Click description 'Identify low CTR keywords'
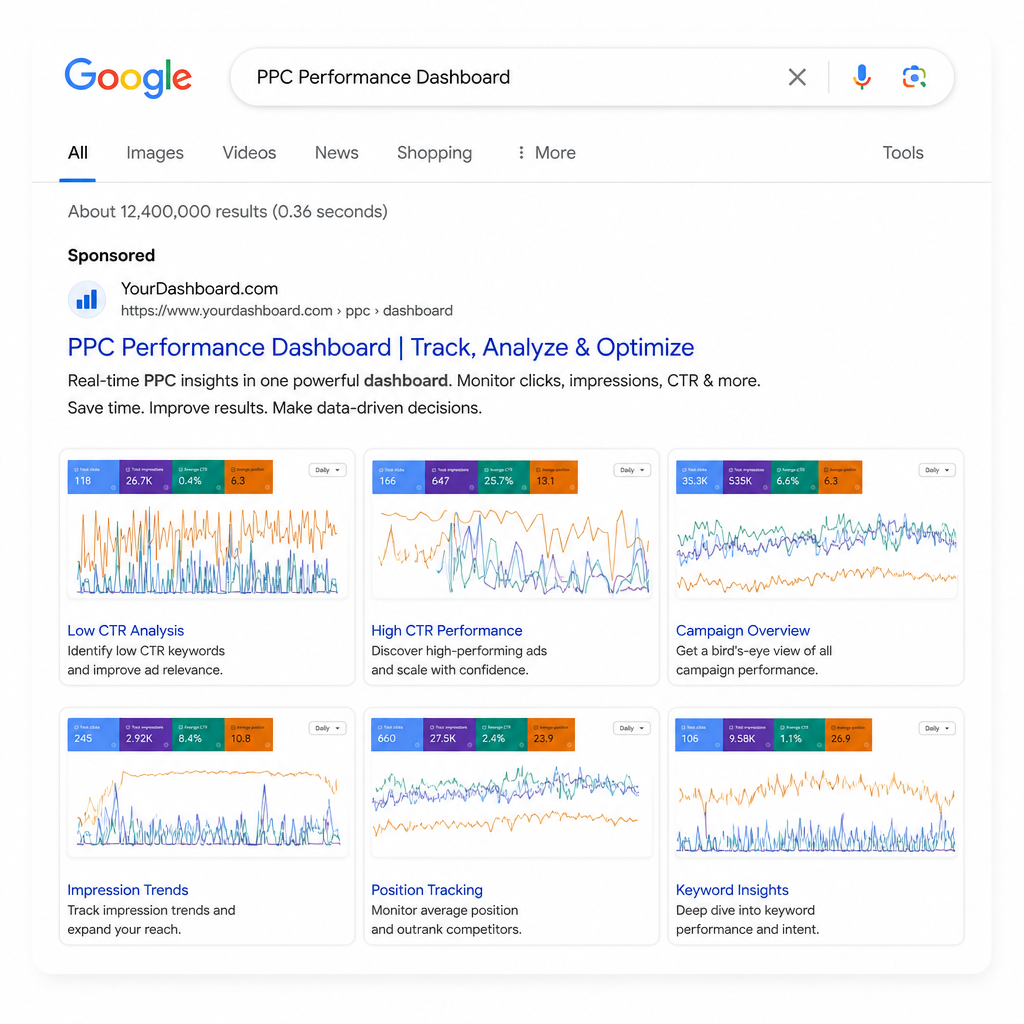The image size is (1024, 1024). point(146,651)
